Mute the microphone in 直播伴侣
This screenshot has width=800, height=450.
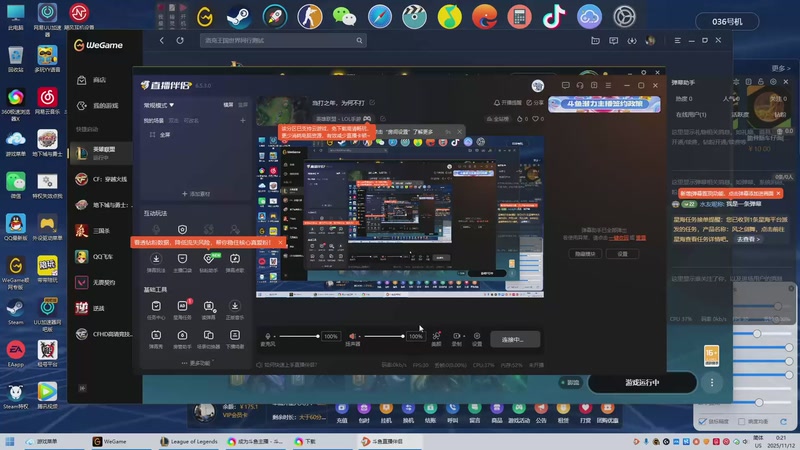click(267, 336)
